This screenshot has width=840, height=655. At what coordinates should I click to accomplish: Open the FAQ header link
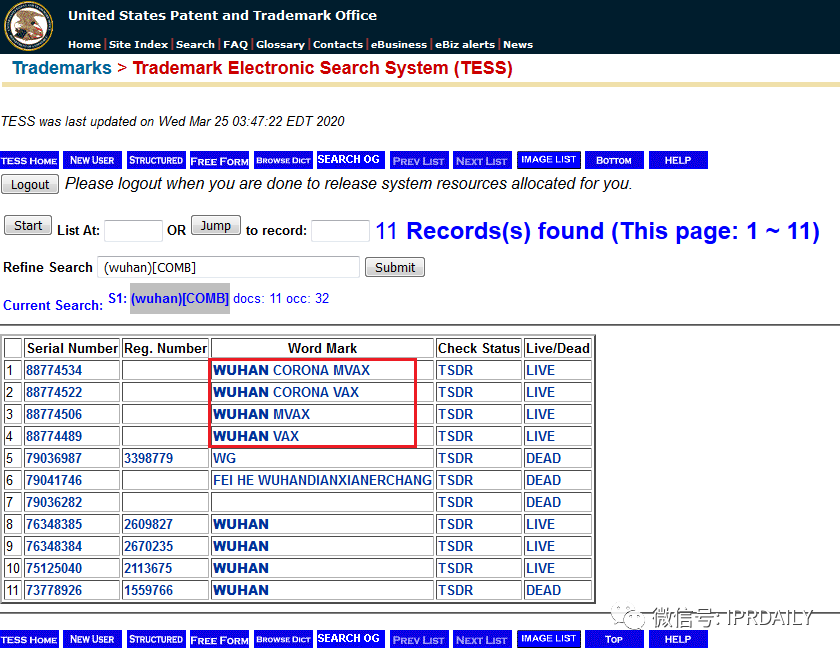tap(235, 44)
